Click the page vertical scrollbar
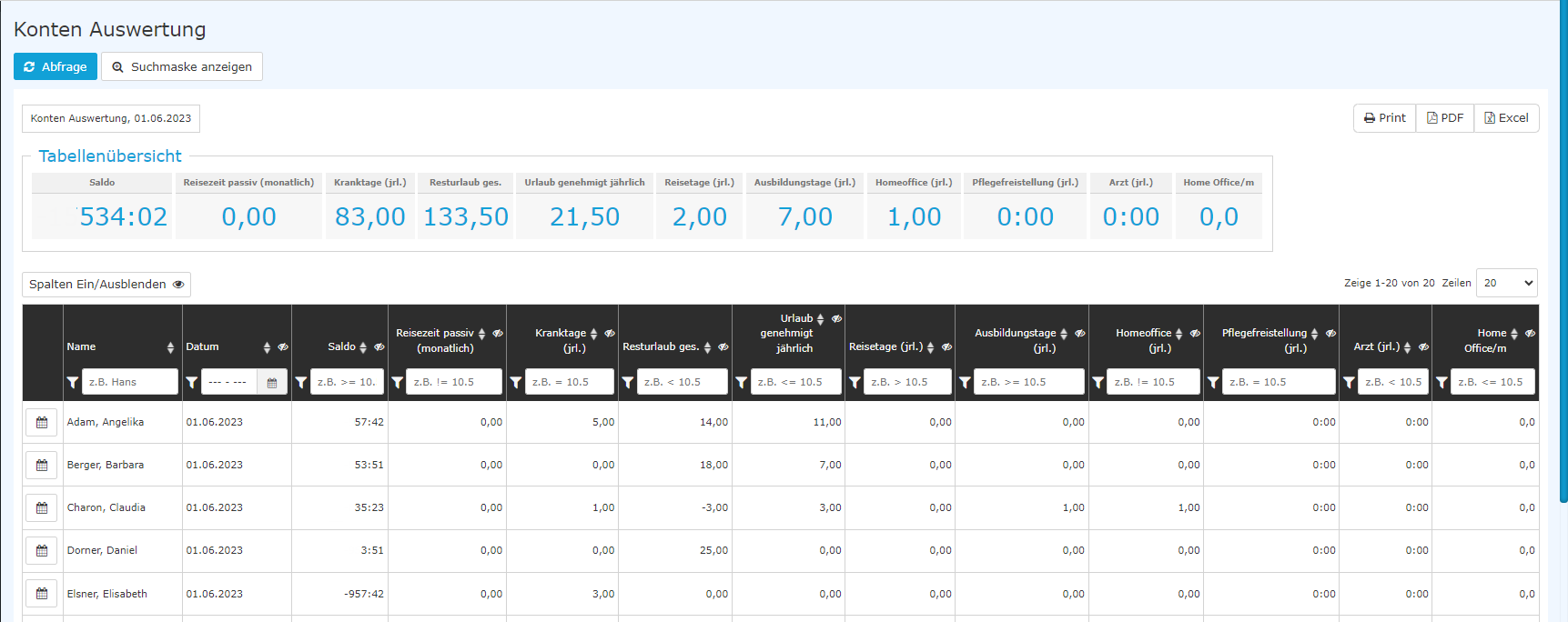The width and height of the screenshot is (1568, 622). pyautogui.click(x=1563, y=250)
